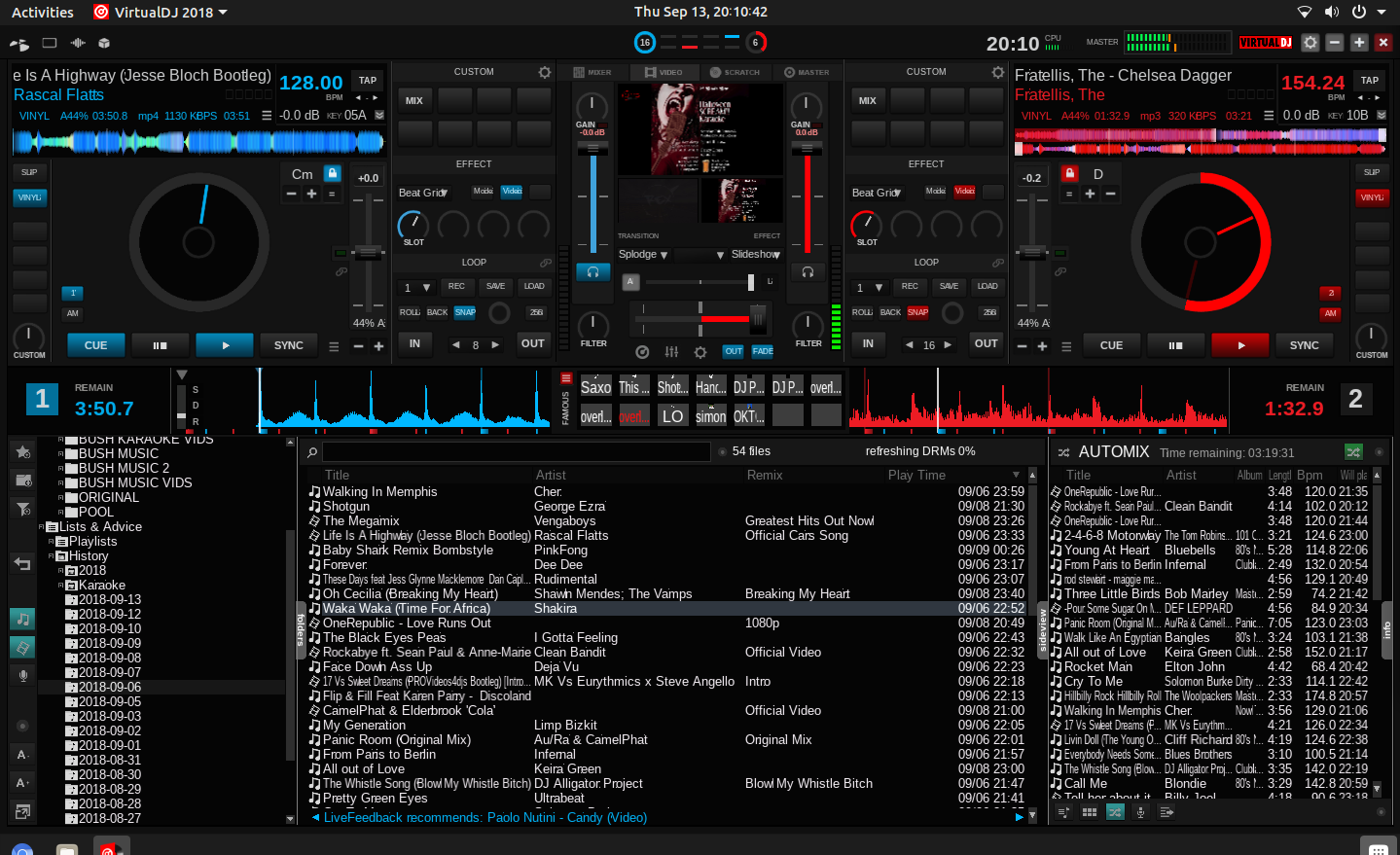This screenshot has height=855, width=1400.
Task: Toggle deck 1 SNAP button
Action: tap(465, 312)
